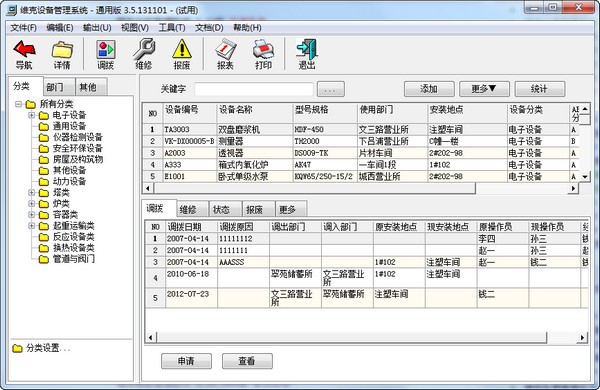Click the 查看 view button
The height and width of the screenshot is (390, 600).
(x=247, y=361)
